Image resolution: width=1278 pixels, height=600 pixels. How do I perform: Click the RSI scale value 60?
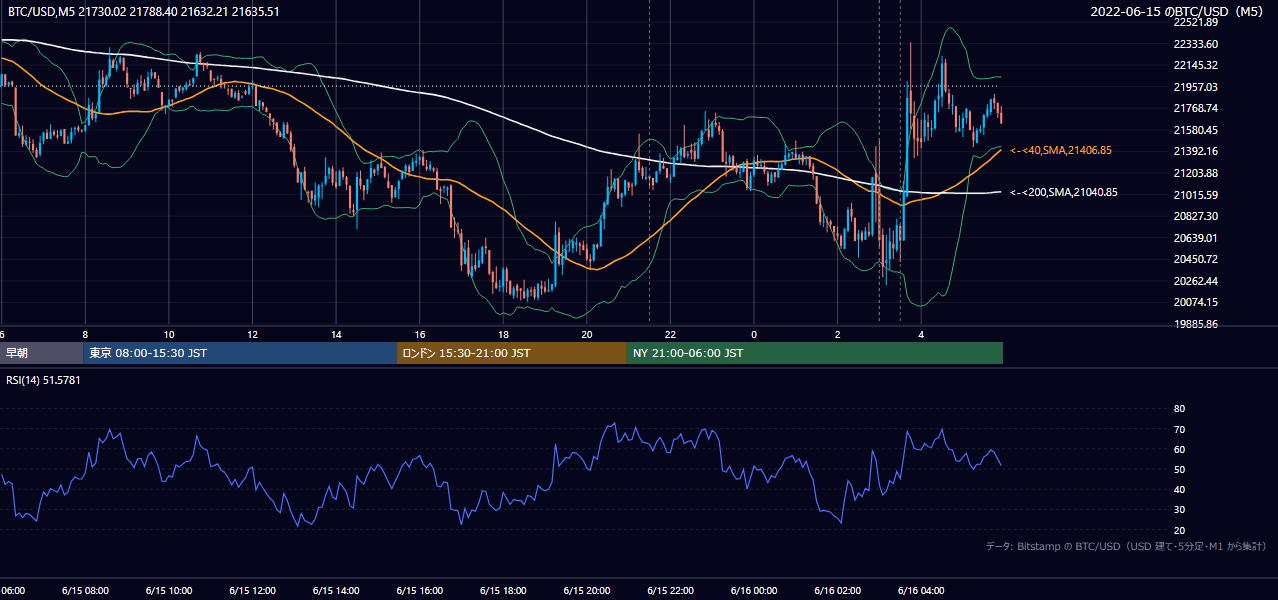point(1179,449)
